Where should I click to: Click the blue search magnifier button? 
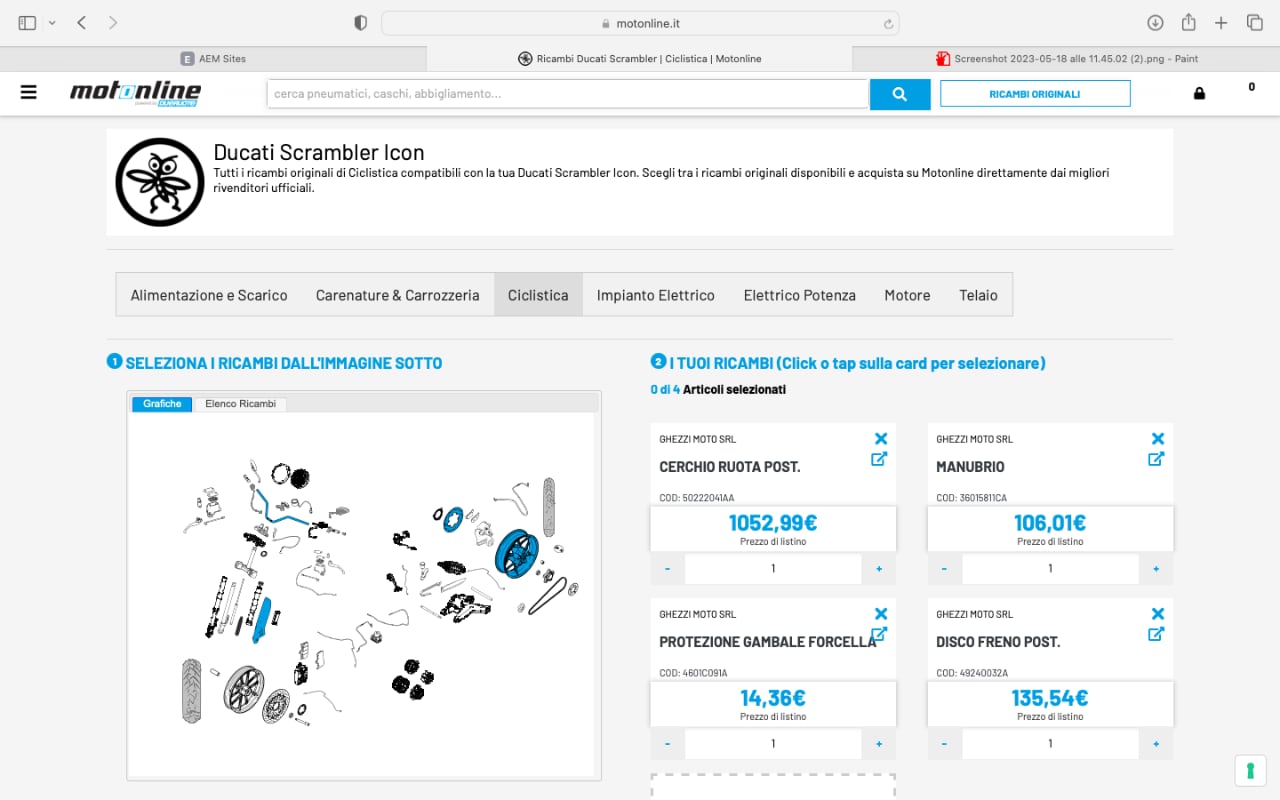point(899,94)
